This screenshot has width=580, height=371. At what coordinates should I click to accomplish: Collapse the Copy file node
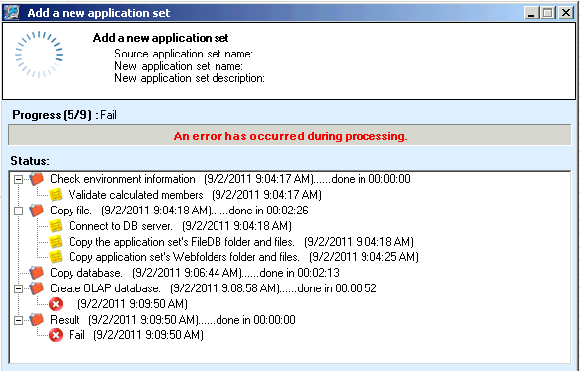tap(18, 211)
